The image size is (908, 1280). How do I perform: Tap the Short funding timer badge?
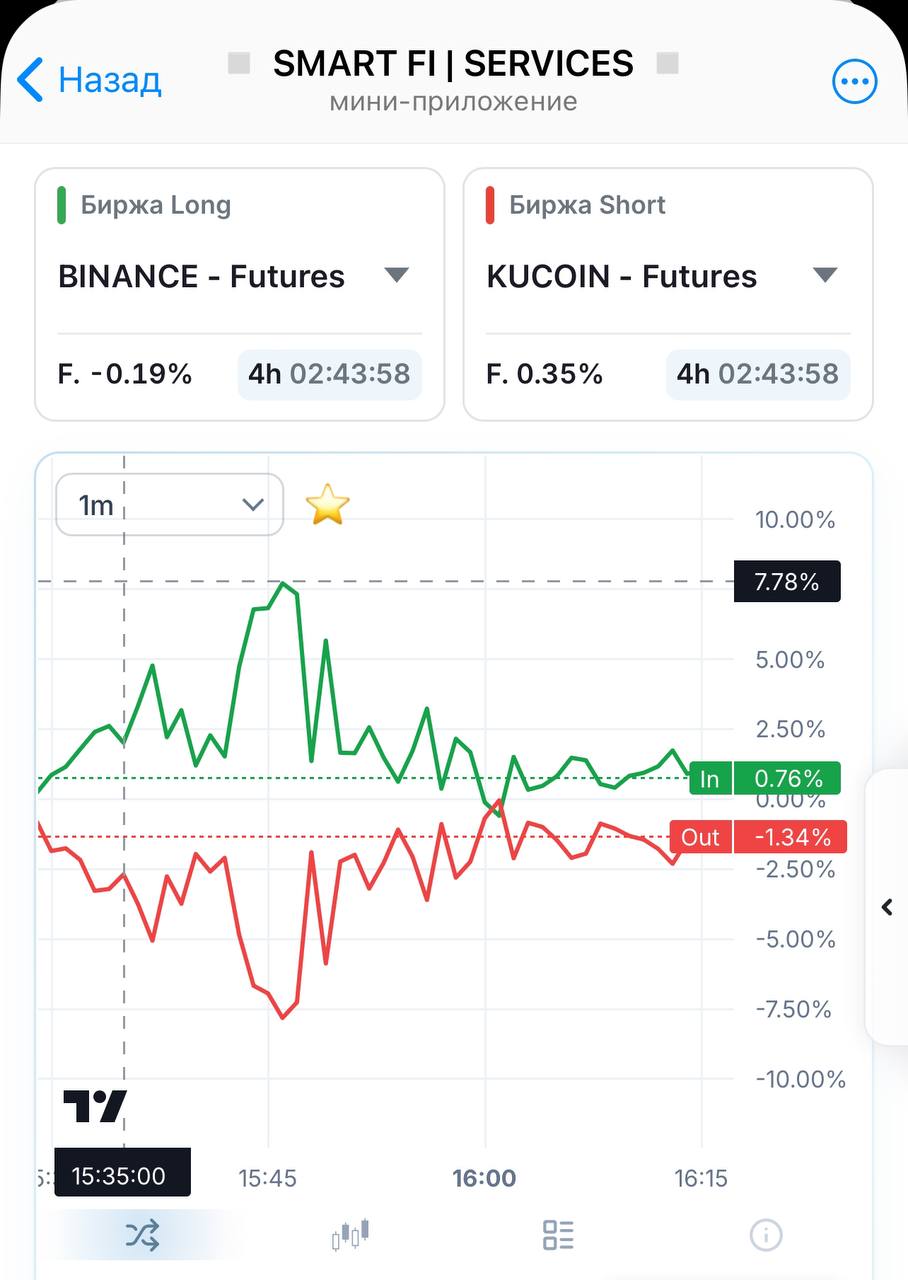758,374
